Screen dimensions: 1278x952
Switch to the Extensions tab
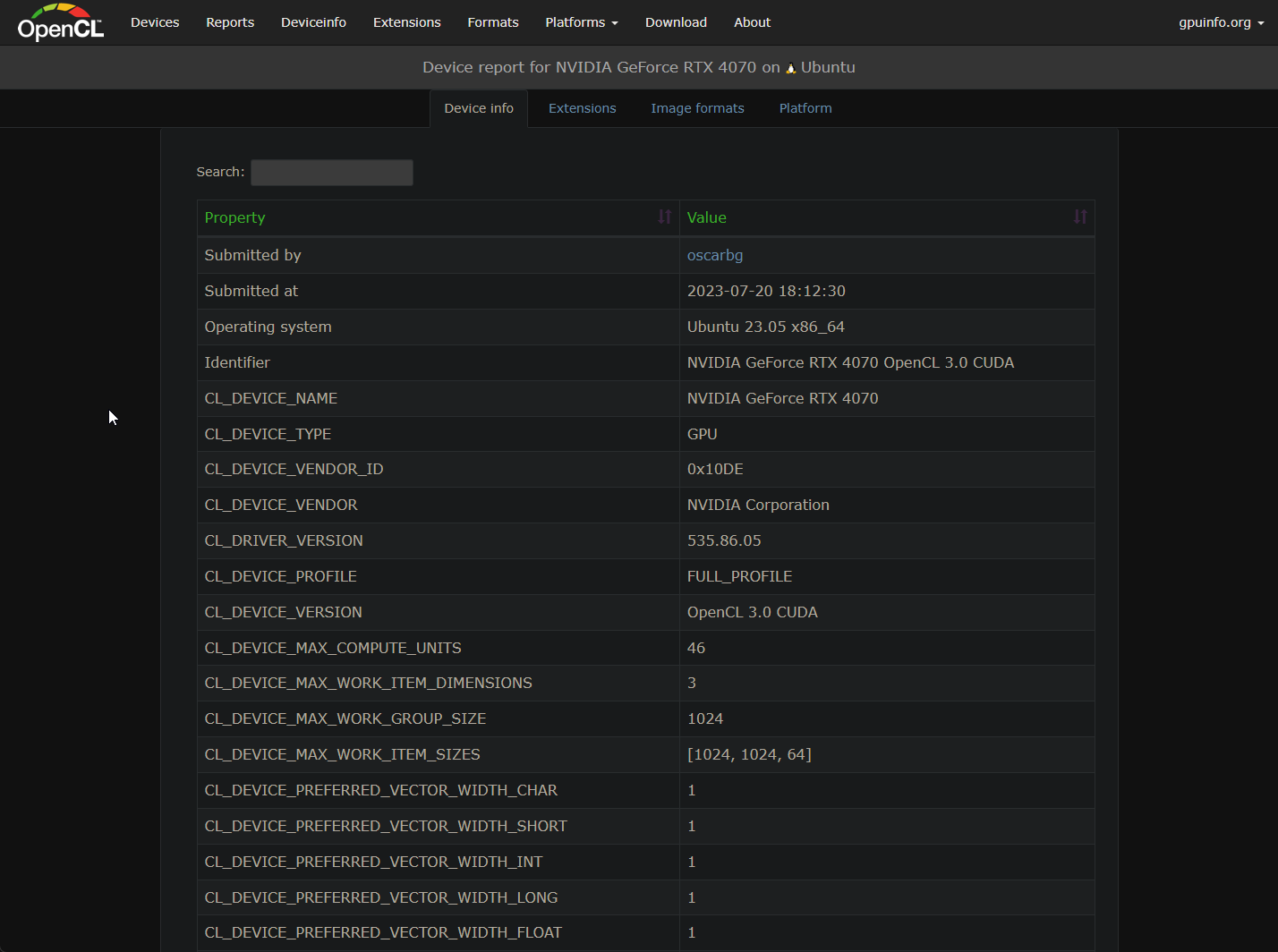[x=582, y=108]
